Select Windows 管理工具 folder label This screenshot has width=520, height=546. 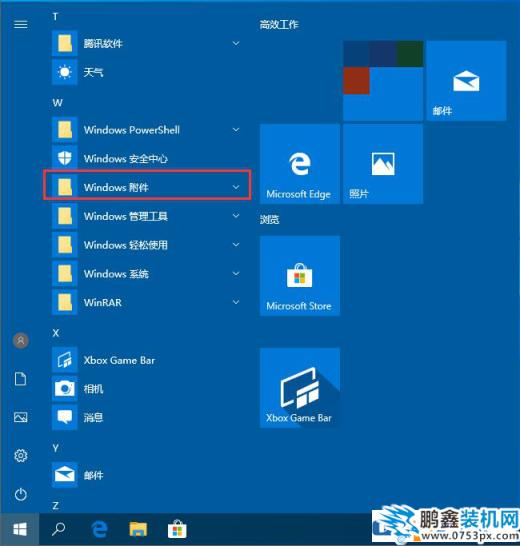point(125,216)
